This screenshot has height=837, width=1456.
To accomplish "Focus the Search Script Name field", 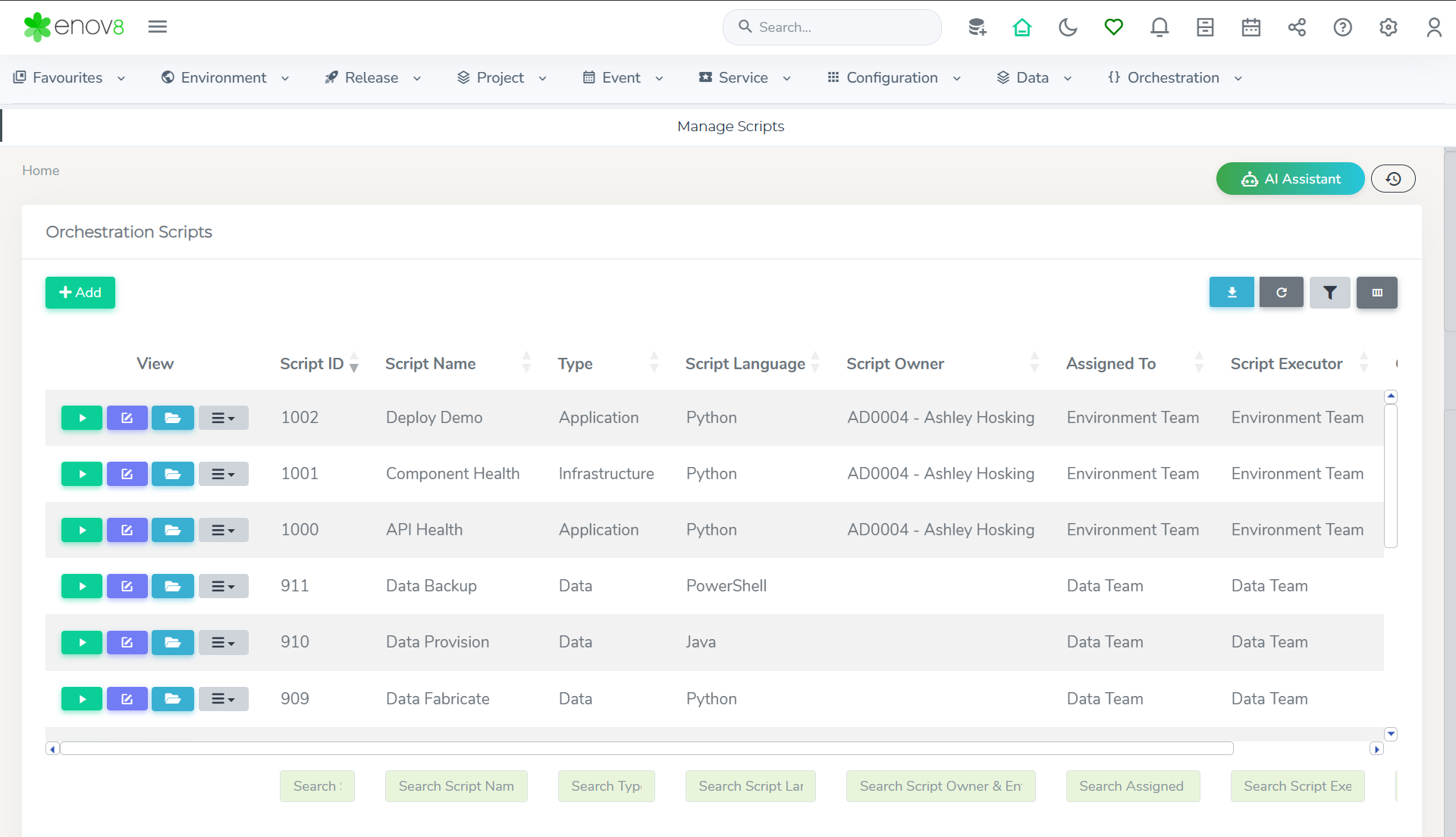I will [456, 786].
